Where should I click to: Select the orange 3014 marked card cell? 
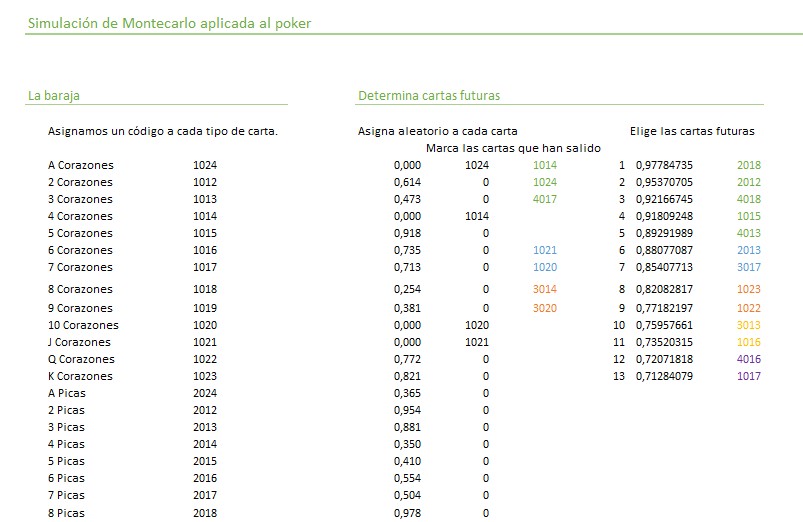tap(544, 289)
